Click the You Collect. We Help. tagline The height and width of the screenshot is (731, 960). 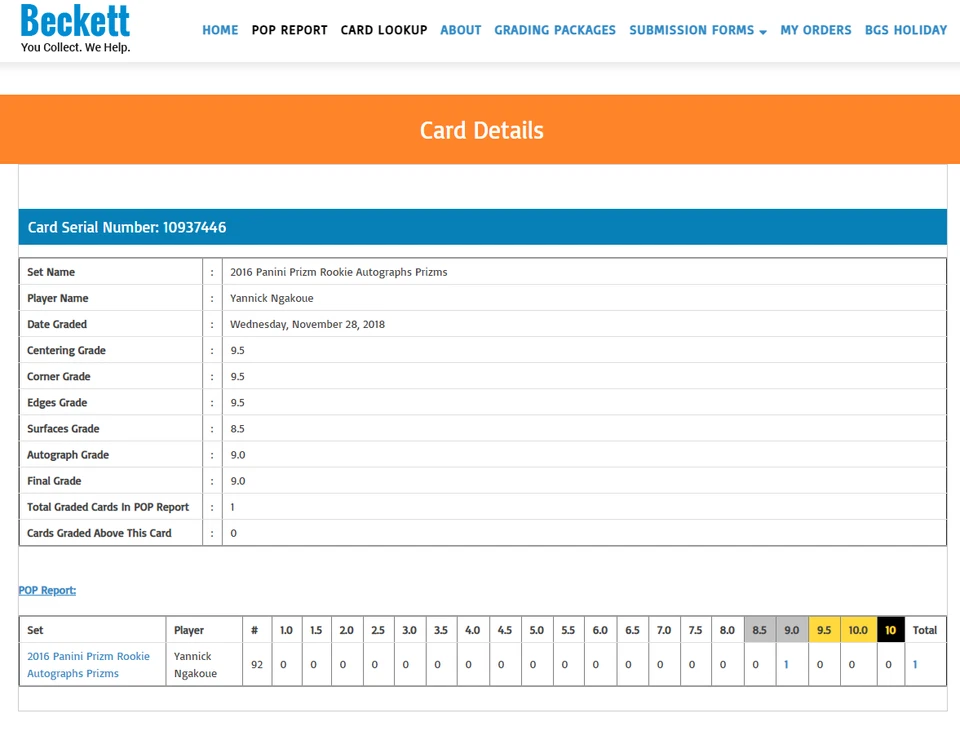(x=75, y=47)
